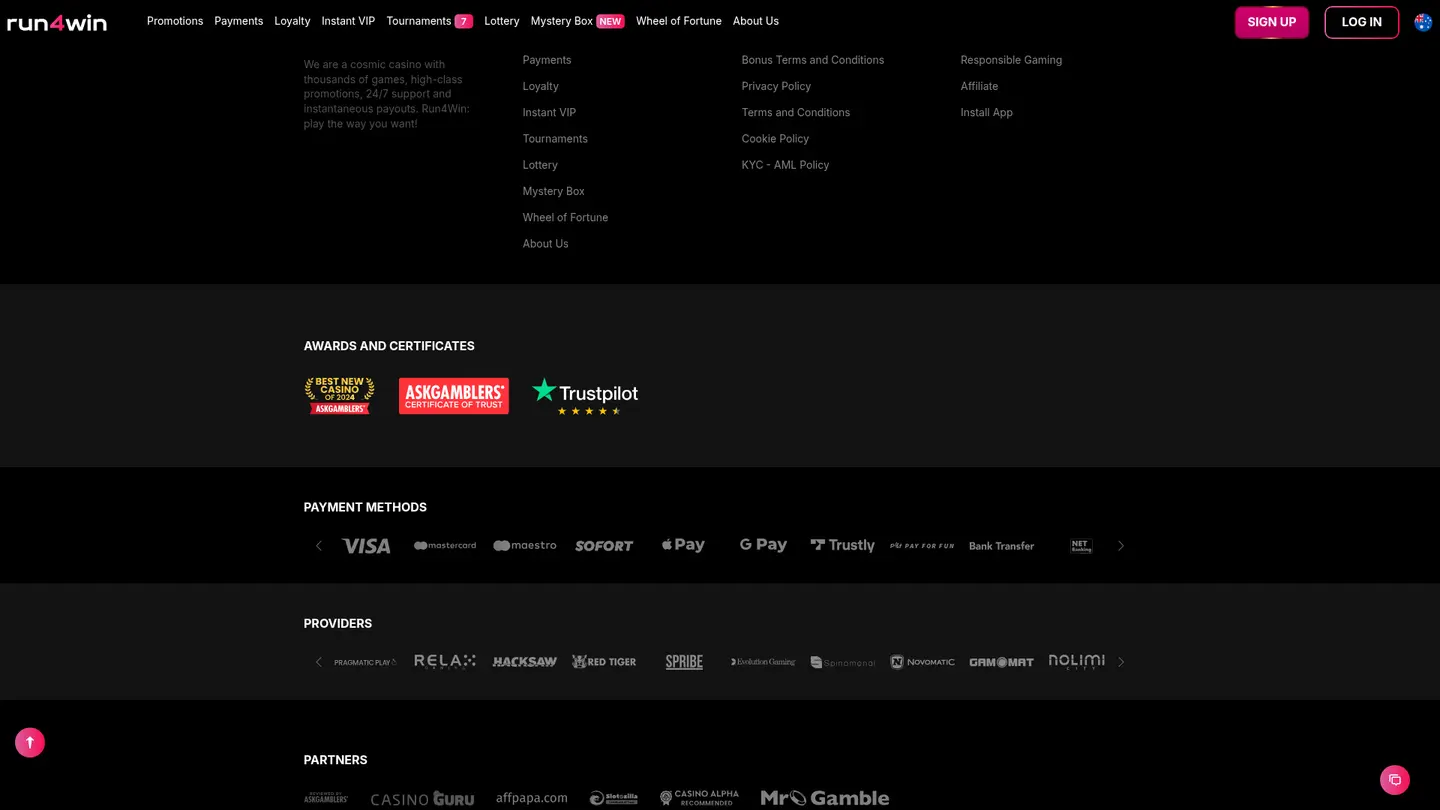Open the footer Wheel of Fortune link

click(565, 217)
